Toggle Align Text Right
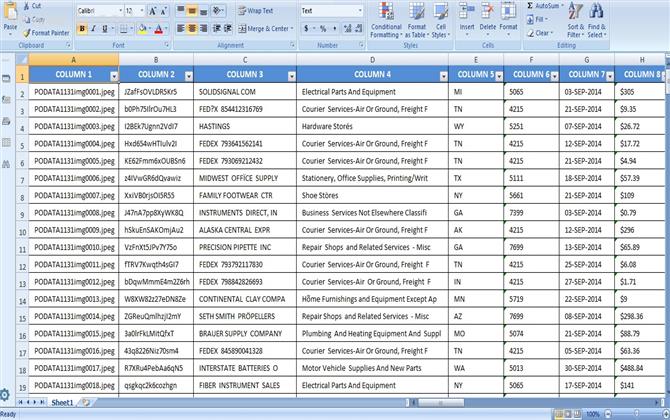 tap(203, 29)
